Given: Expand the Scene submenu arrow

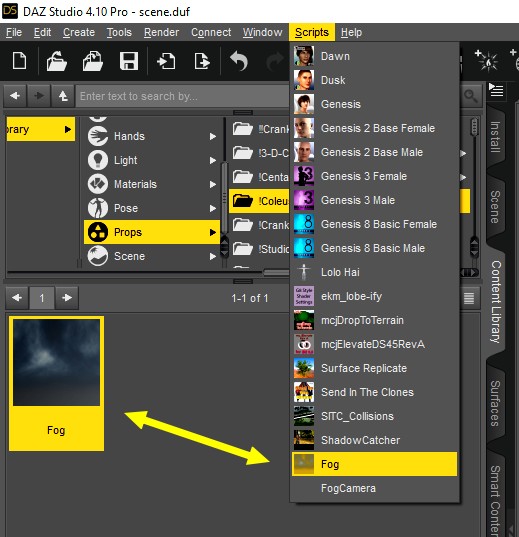Looking at the screenshot, I should tap(213, 256).
